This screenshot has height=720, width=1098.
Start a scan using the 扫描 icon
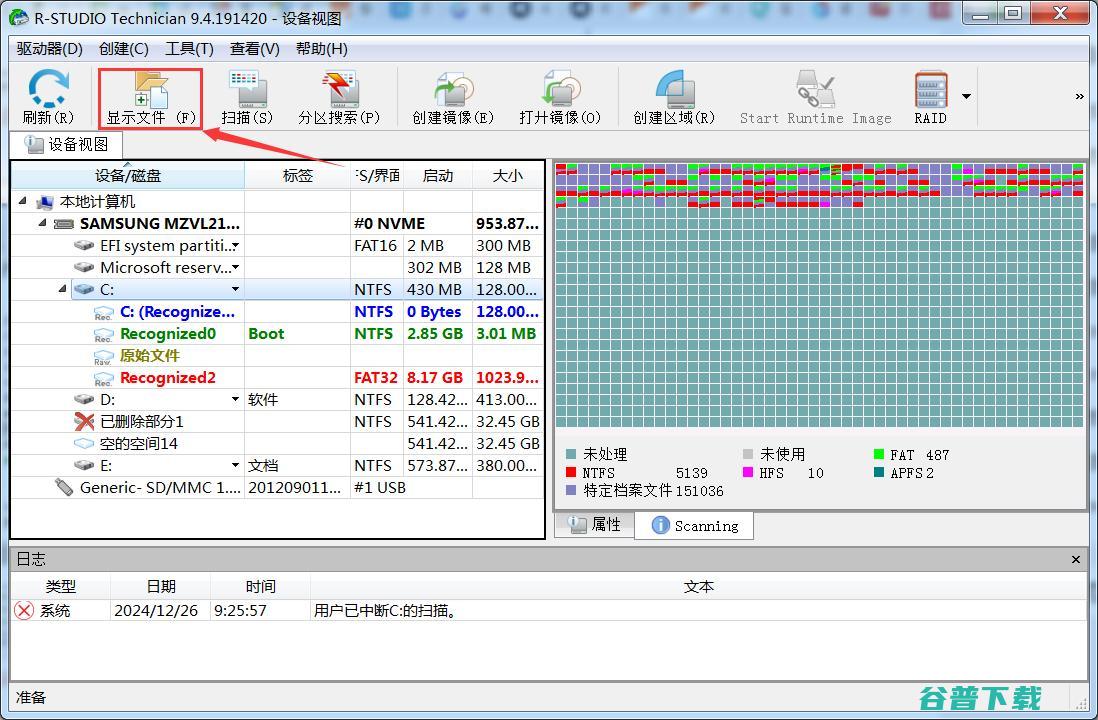pyautogui.click(x=245, y=95)
